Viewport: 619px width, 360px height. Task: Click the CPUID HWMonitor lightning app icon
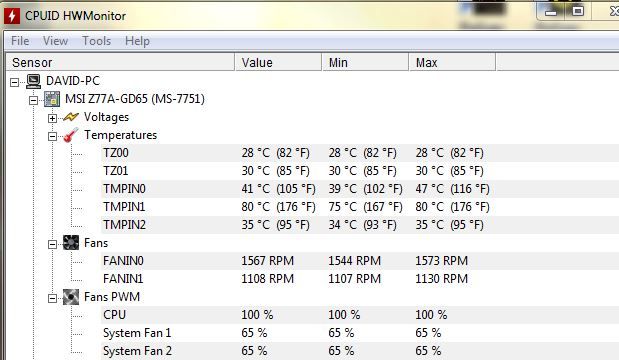click(12, 16)
